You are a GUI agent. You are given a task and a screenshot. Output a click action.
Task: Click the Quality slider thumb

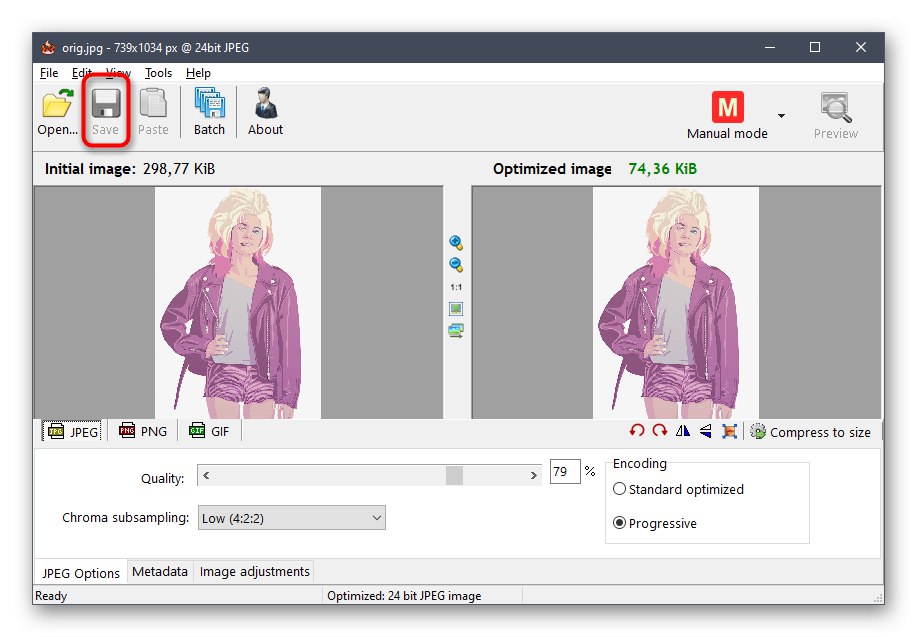point(454,475)
